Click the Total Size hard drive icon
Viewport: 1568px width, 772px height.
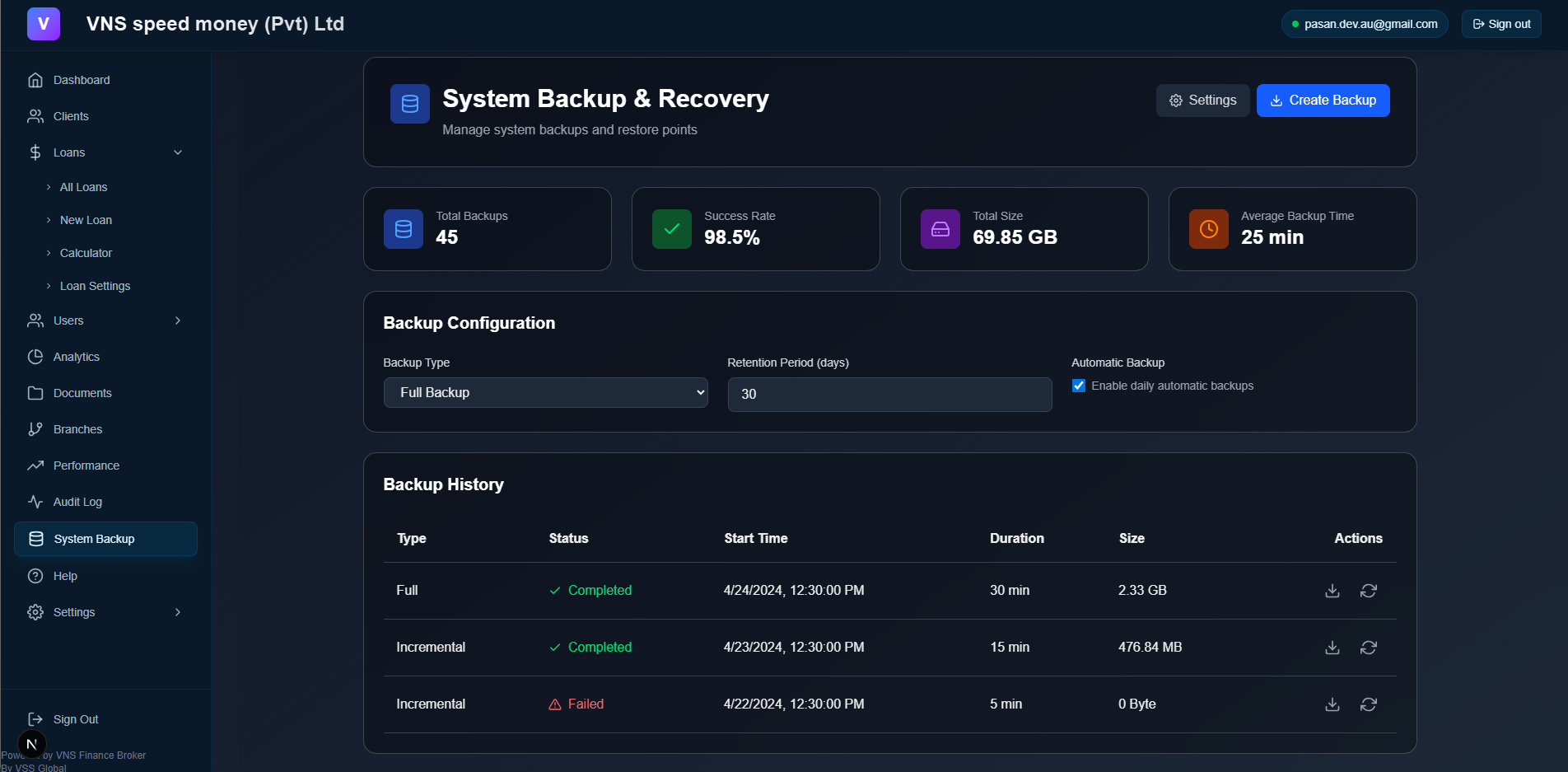(940, 229)
